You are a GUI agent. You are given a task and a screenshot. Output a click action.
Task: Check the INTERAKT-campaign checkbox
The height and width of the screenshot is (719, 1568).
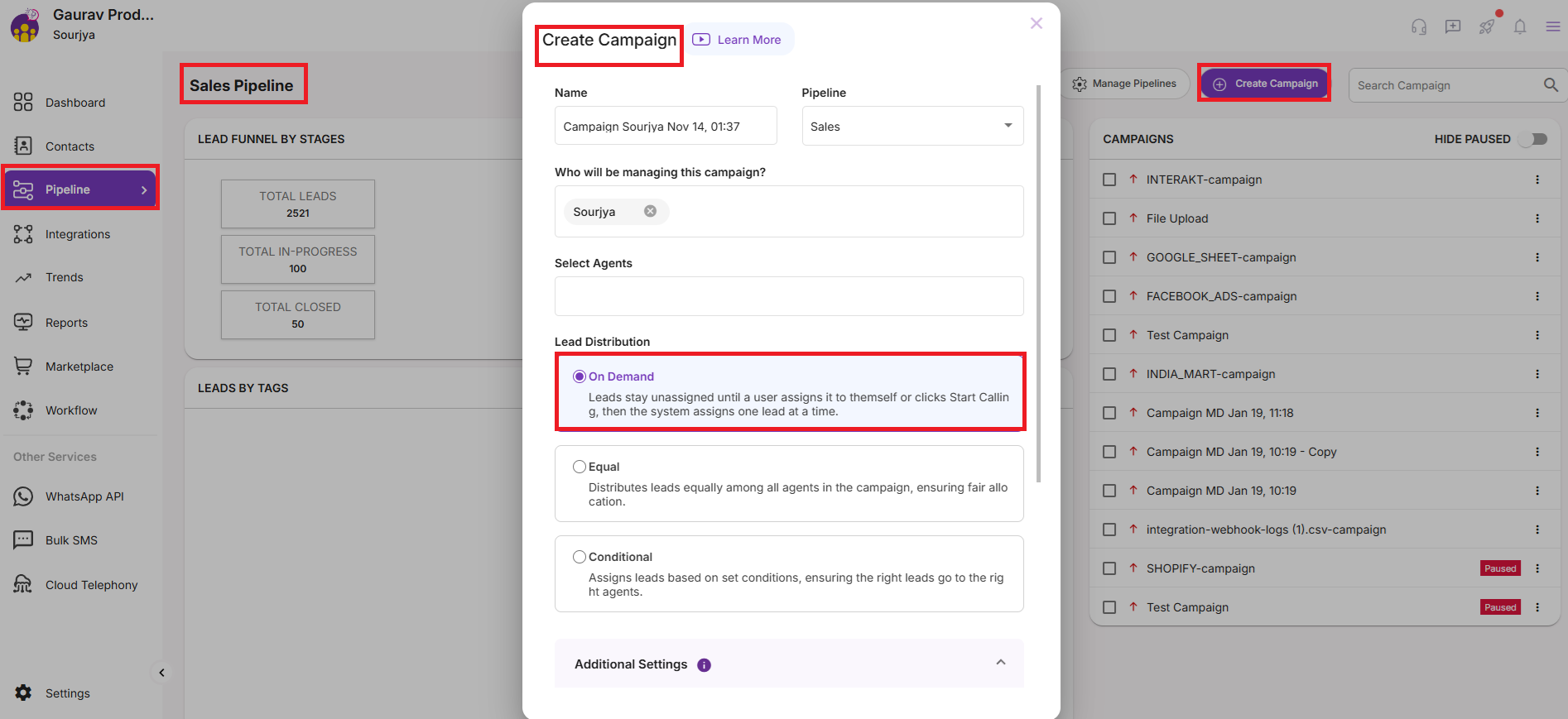coord(1109,180)
